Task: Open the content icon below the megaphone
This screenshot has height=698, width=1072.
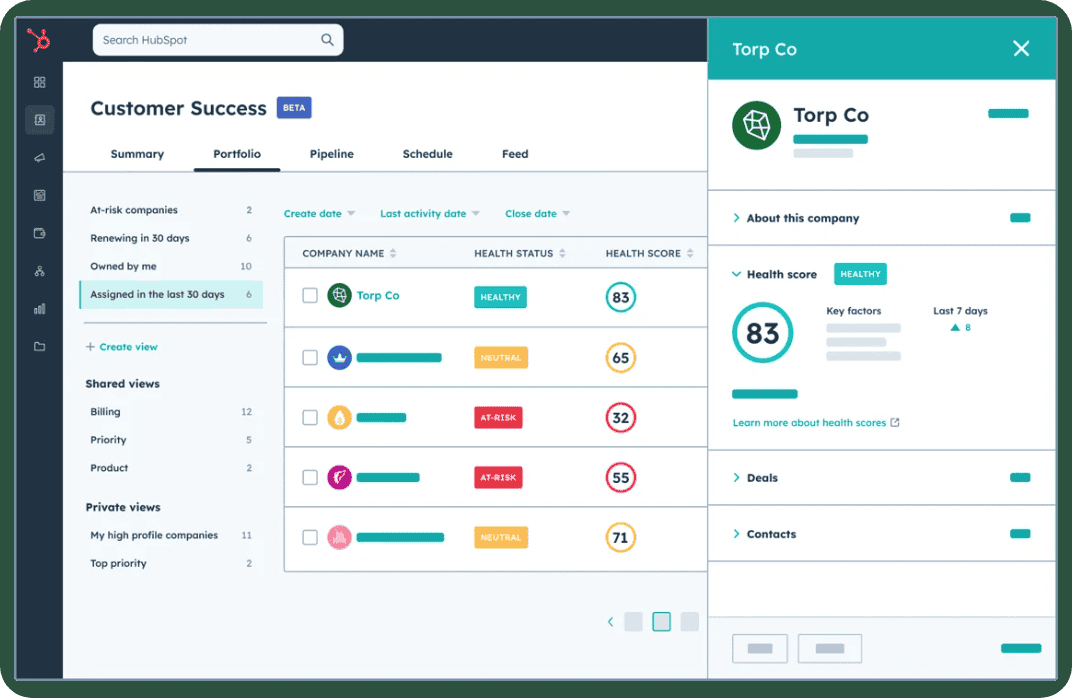Action: (40, 196)
